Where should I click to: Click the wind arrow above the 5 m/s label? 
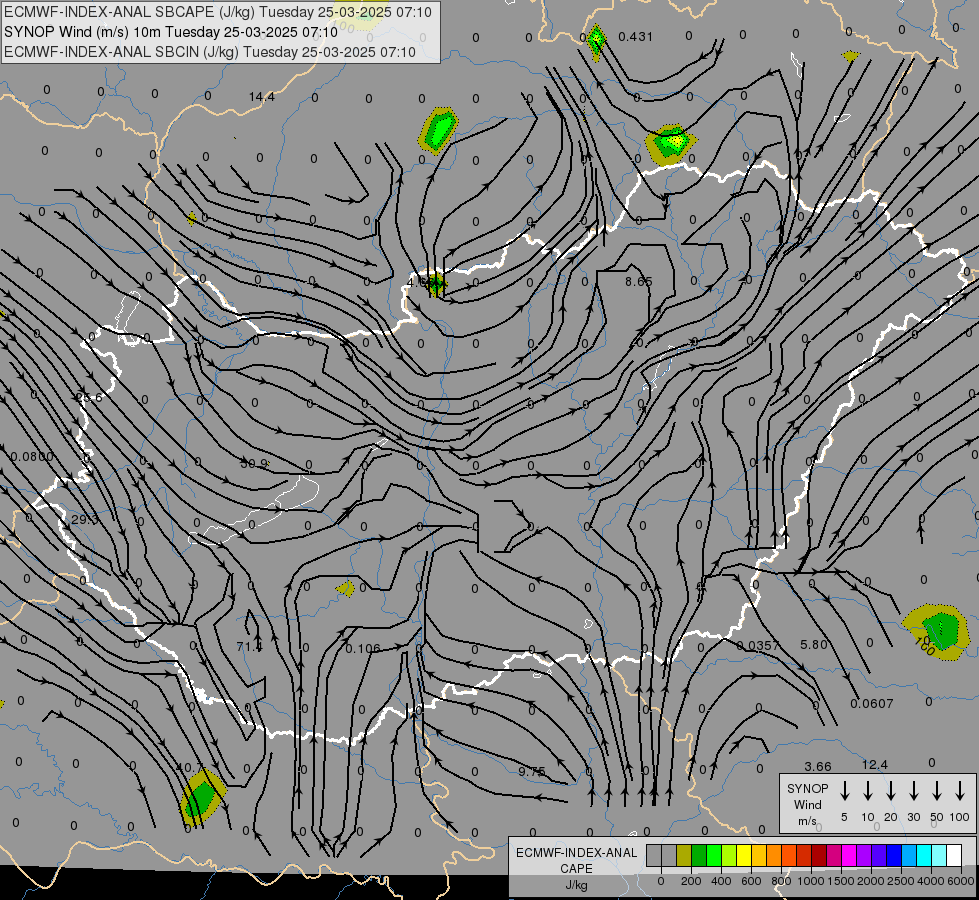844,791
